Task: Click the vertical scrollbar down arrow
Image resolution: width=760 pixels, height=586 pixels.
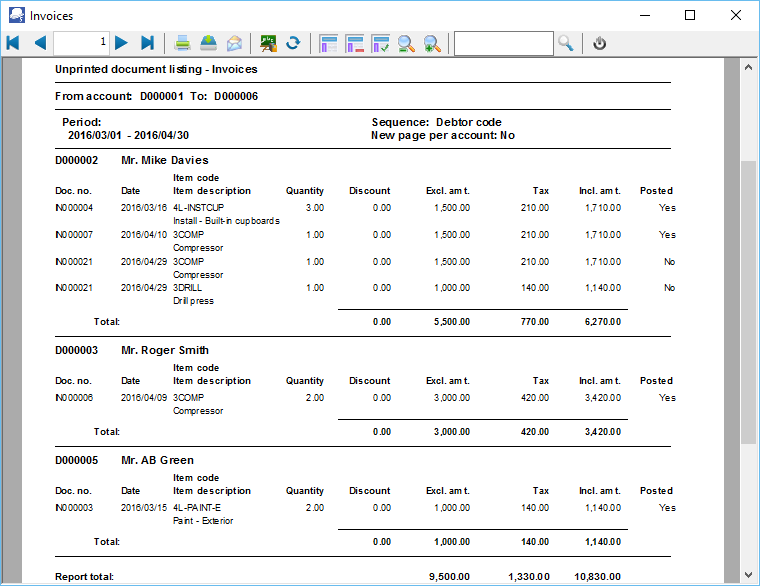Action: 748,576
